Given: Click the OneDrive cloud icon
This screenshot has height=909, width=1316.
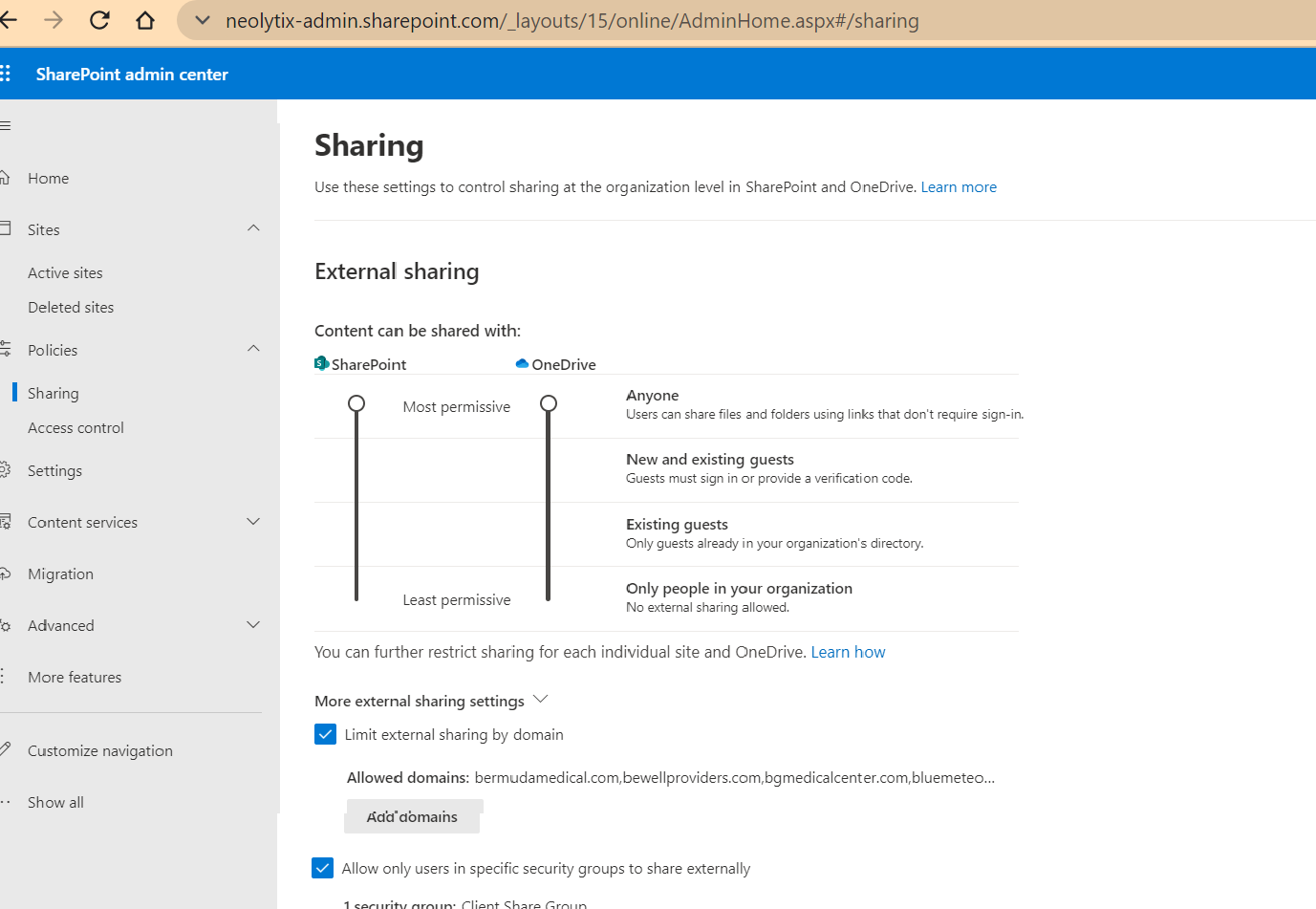Looking at the screenshot, I should click(x=522, y=364).
